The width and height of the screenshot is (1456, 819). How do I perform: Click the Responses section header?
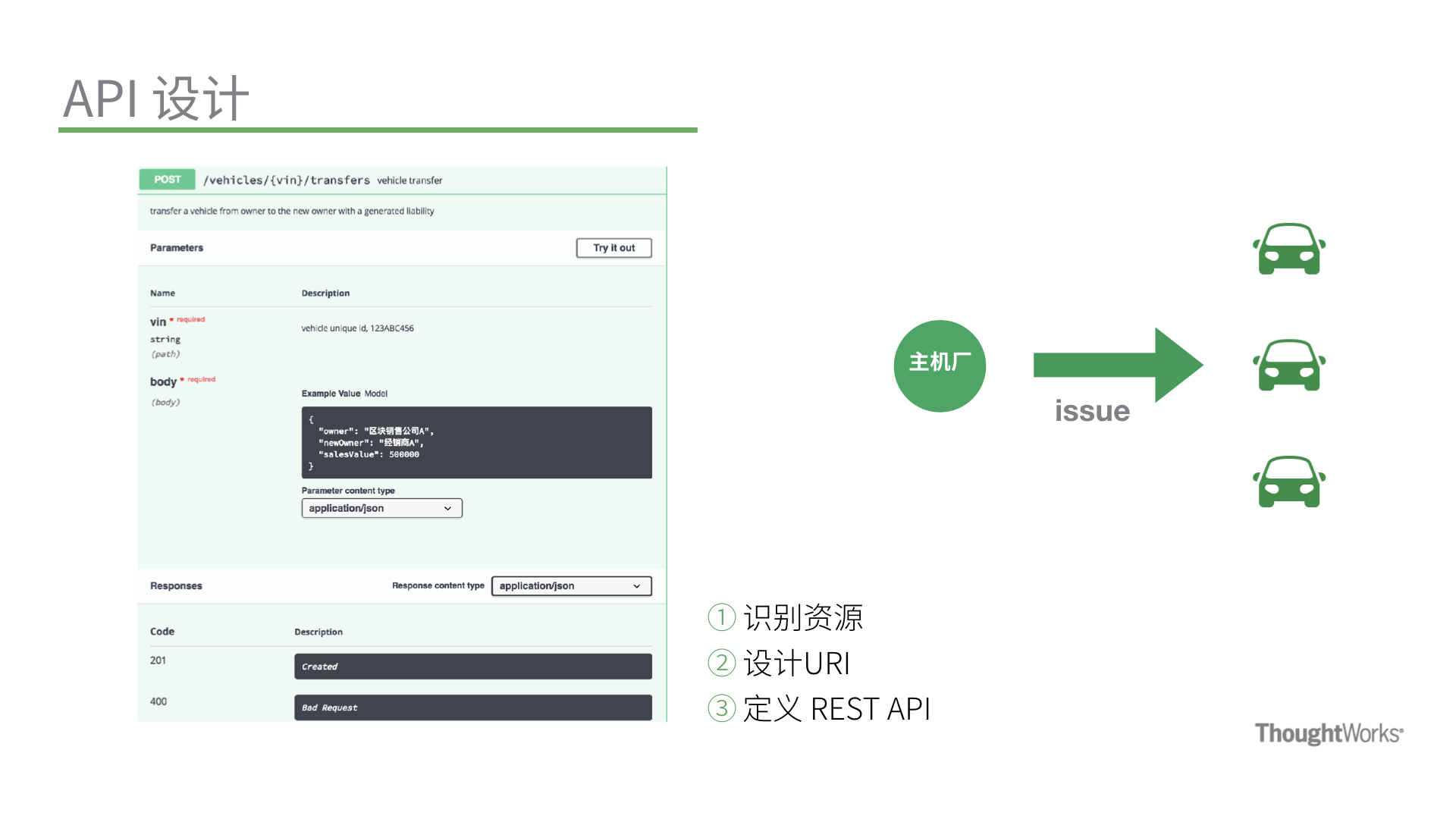tap(176, 586)
